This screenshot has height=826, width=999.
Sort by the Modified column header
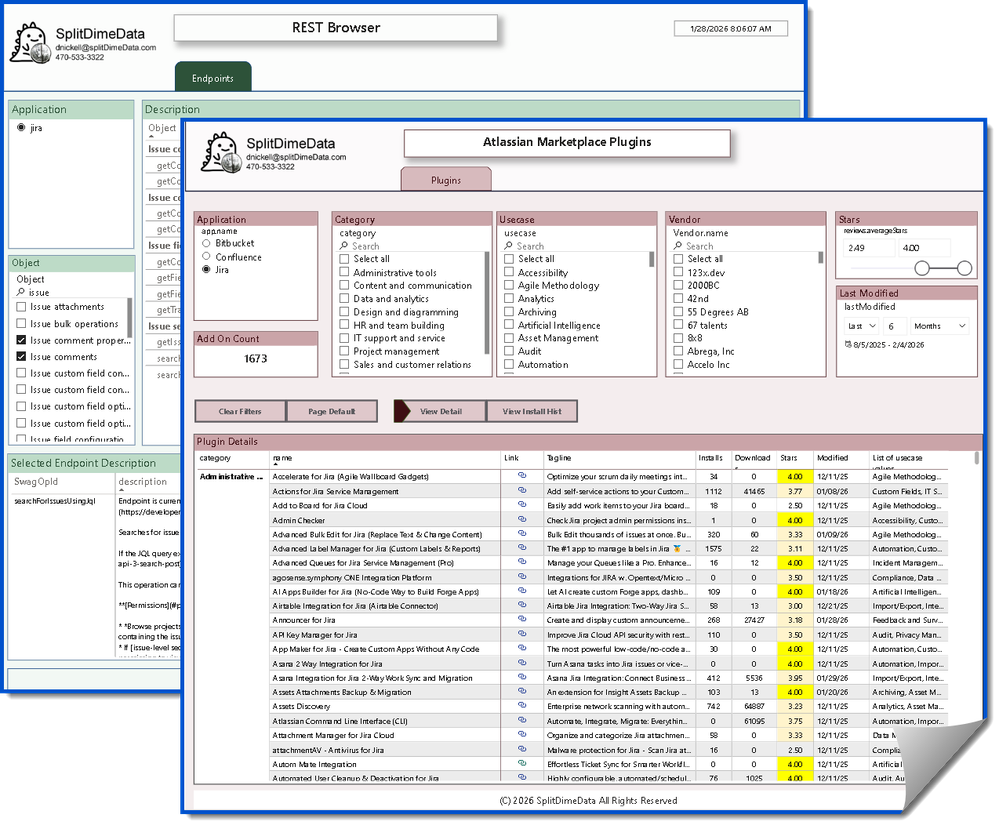pos(832,458)
